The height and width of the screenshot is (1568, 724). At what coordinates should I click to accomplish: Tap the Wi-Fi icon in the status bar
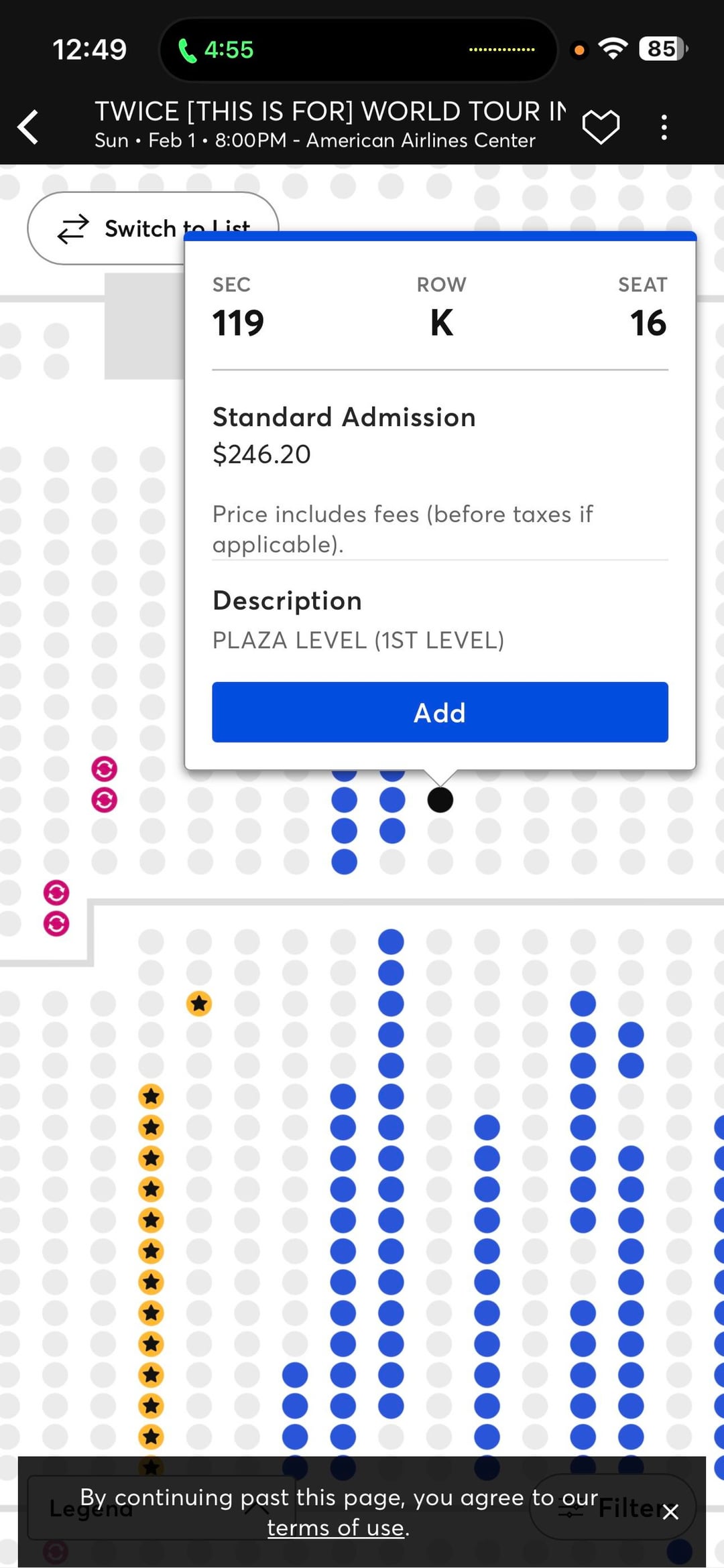point(613,49)
